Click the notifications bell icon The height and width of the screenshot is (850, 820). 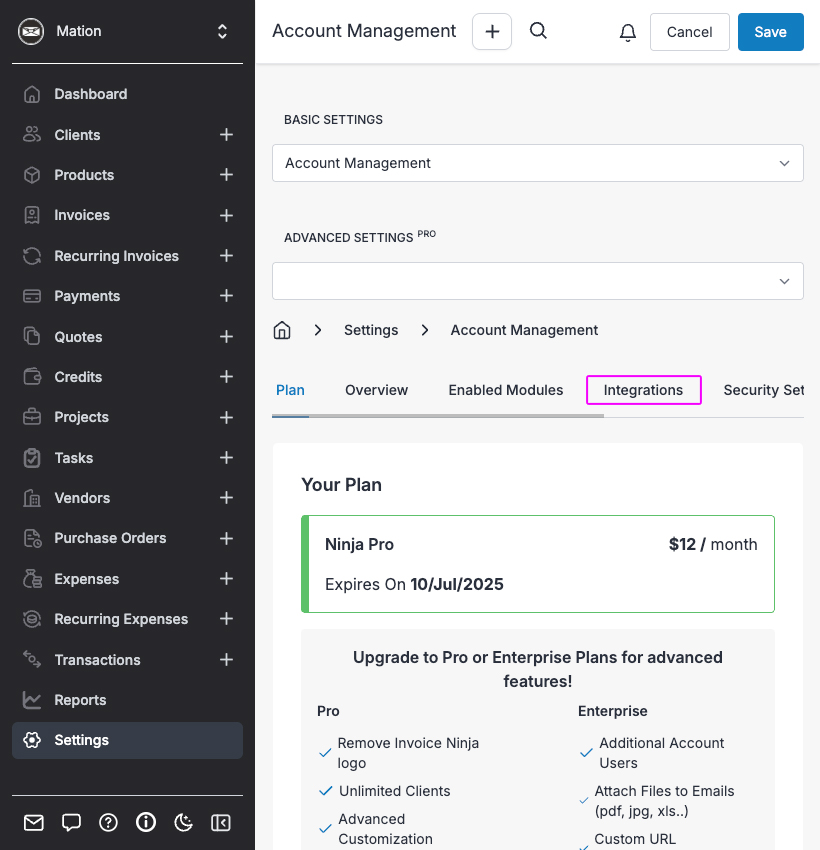pyautogui.click(x=628, y=32)
